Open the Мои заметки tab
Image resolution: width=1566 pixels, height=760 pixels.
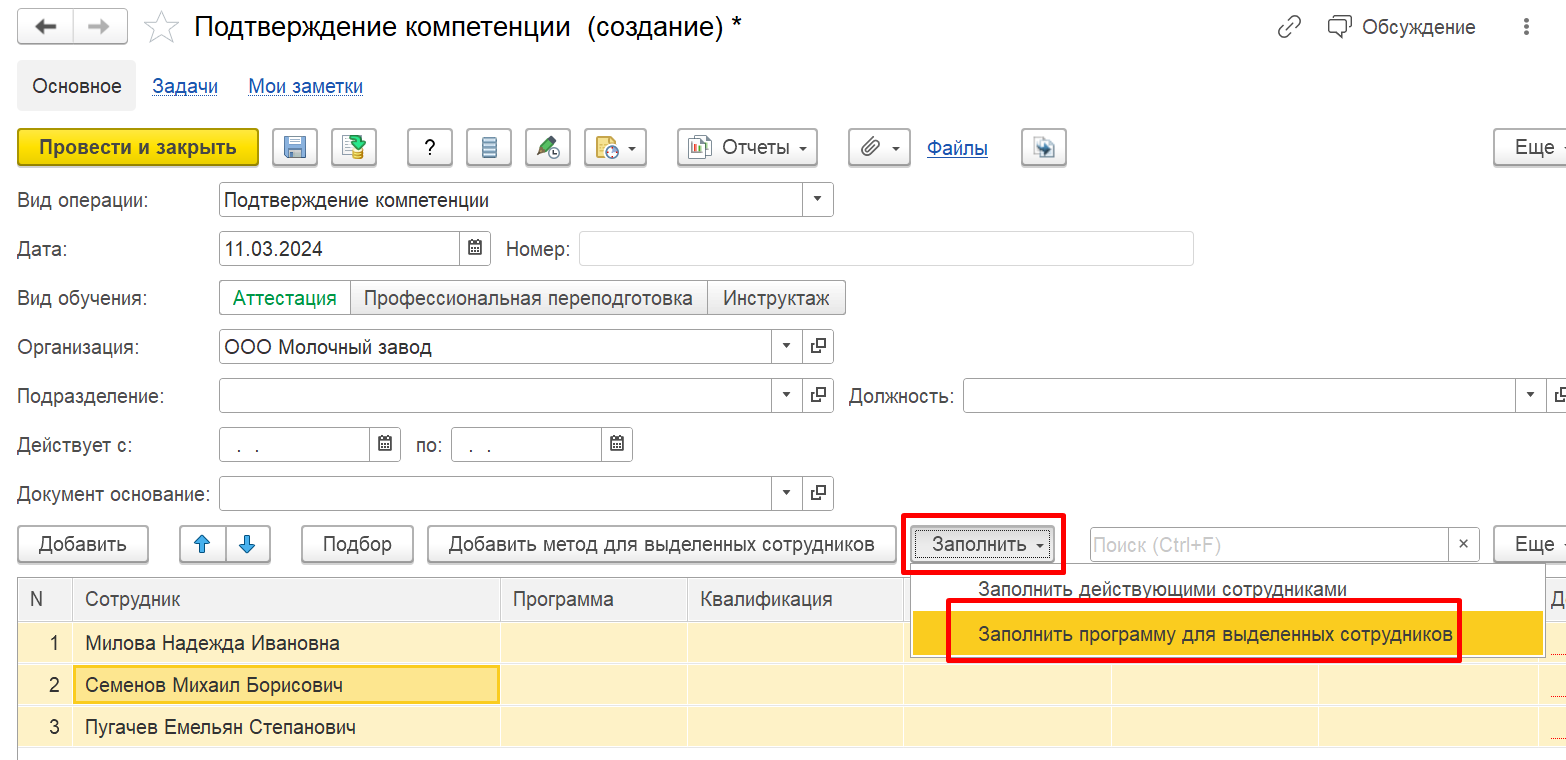(305, 86)
